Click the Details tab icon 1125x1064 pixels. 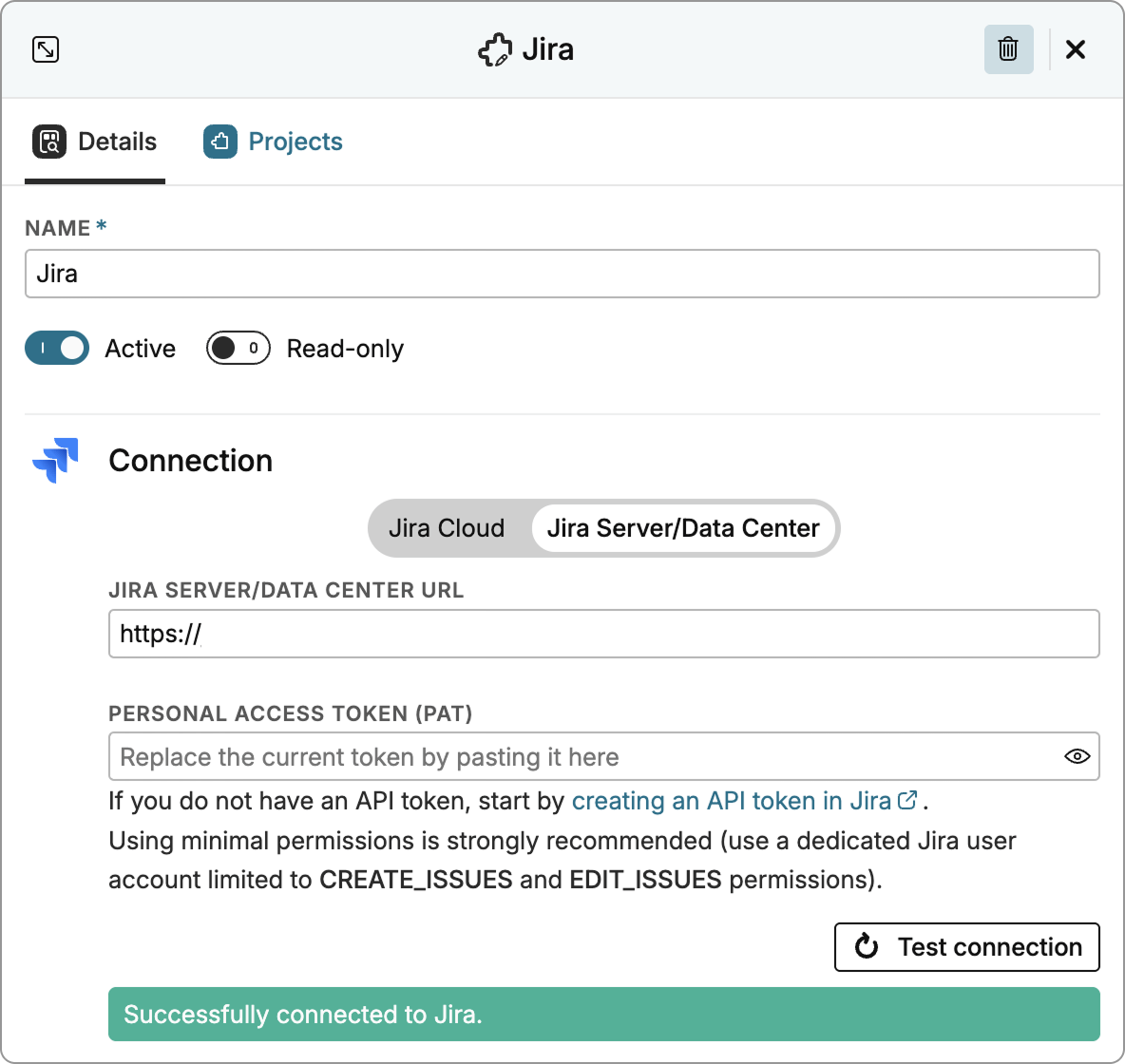(x=49, y=142)
